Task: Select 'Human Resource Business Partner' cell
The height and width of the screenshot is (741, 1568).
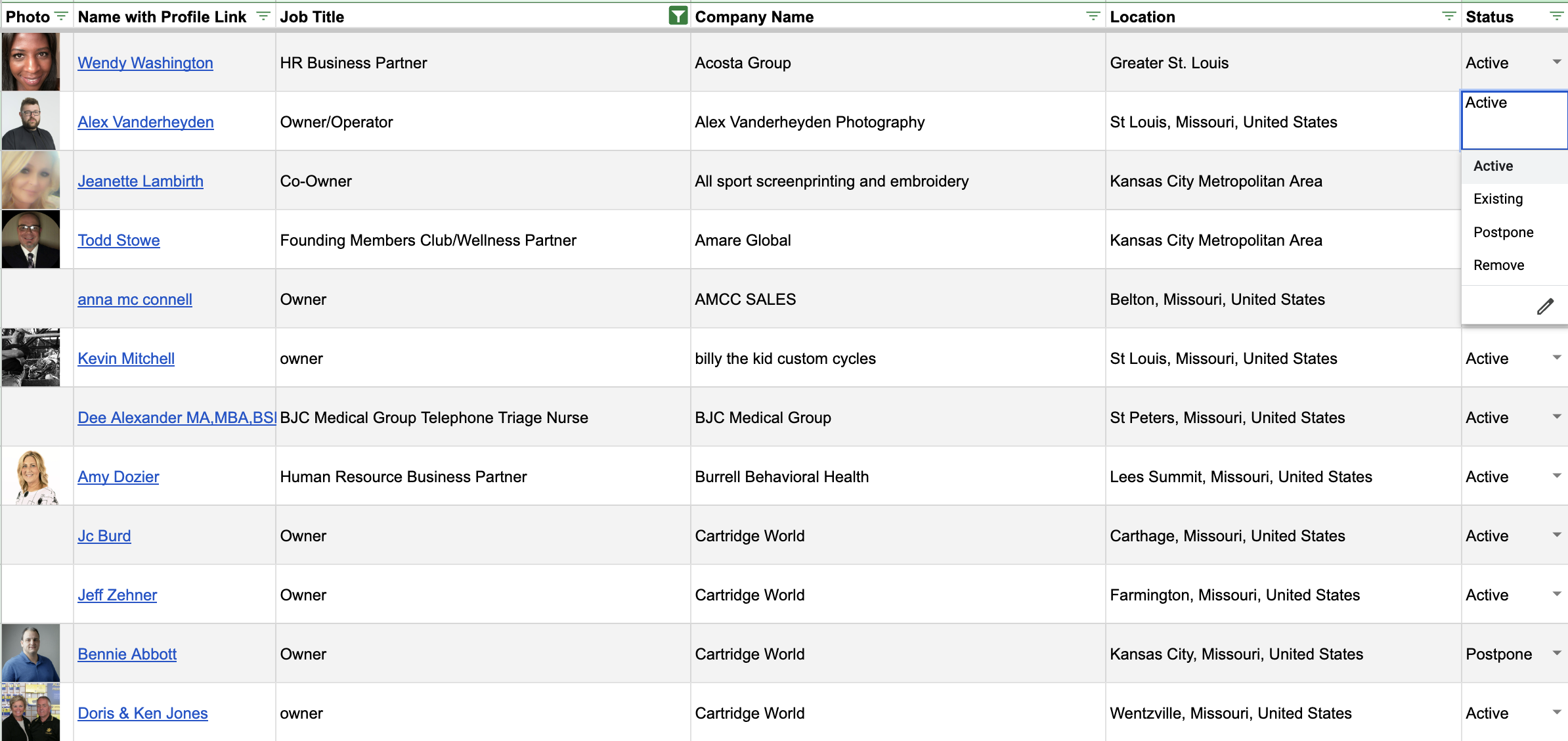Action: (483, 476)
